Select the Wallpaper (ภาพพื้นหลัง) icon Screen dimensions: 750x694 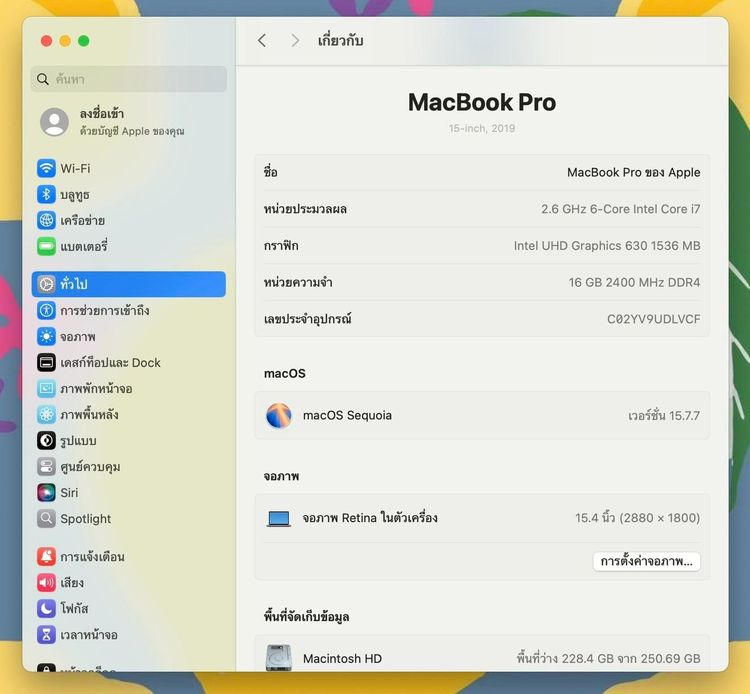coord(46,414)
